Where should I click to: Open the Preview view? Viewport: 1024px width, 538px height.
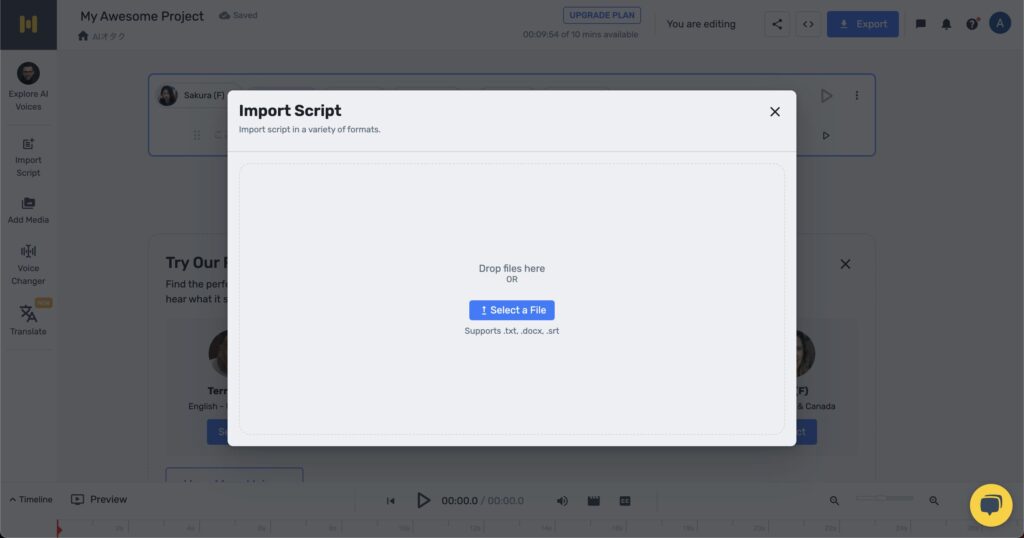pyautogui.click(x=99, y=499)
